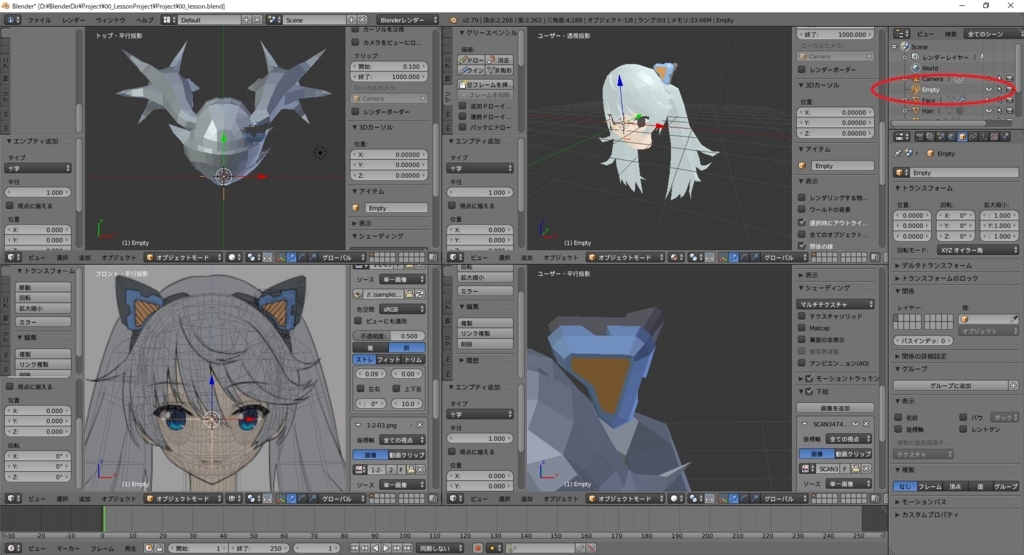The image size is (1024, 555).
Task: Toggle the 視点に揃える checkbox in top-left tool panel
Action: (10, 206)
